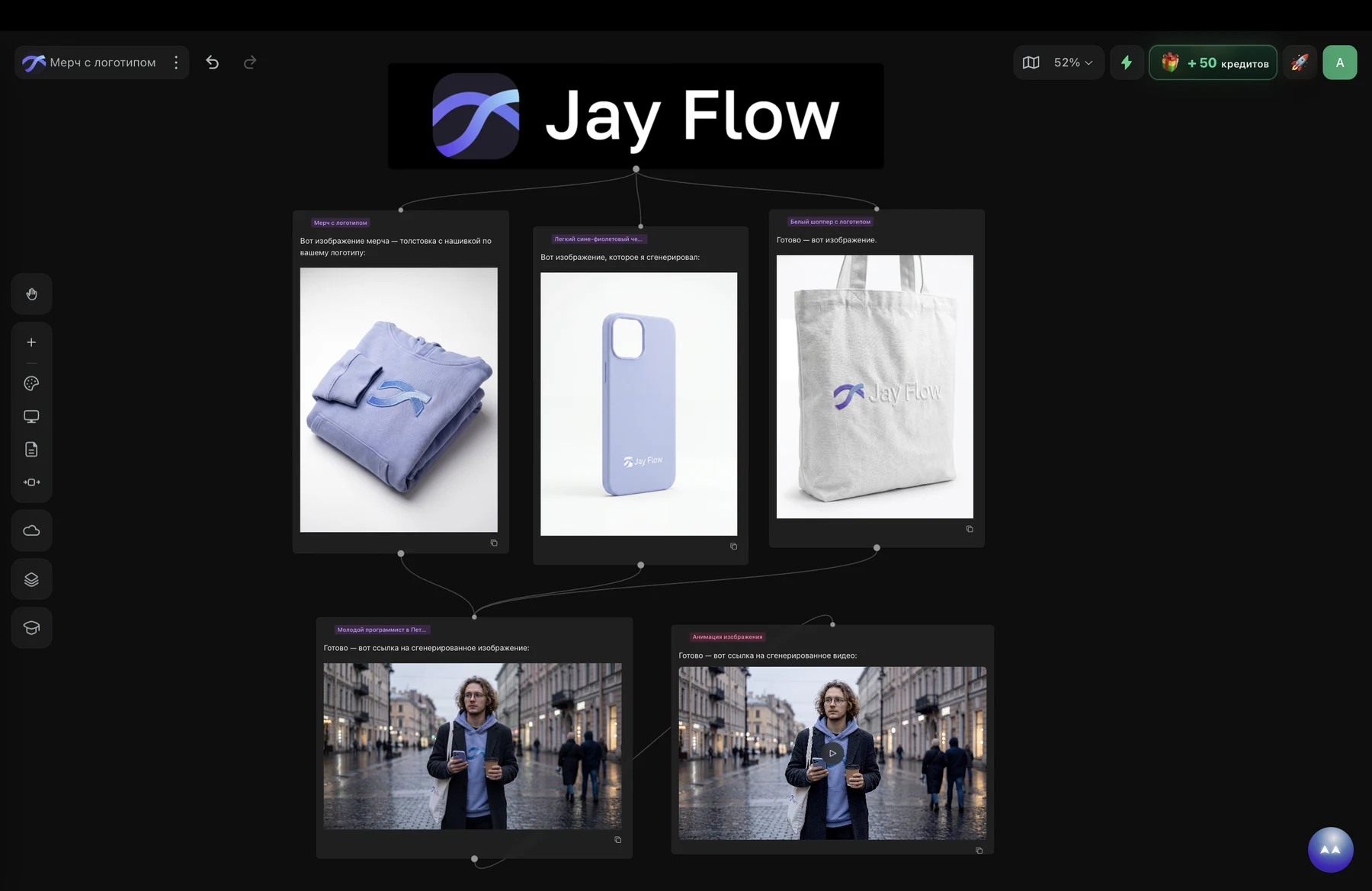The width and height of the screenshot is (1372, 891).
Task: Open the 52% zoom dropdown
Action: (x=1073, y=62)
